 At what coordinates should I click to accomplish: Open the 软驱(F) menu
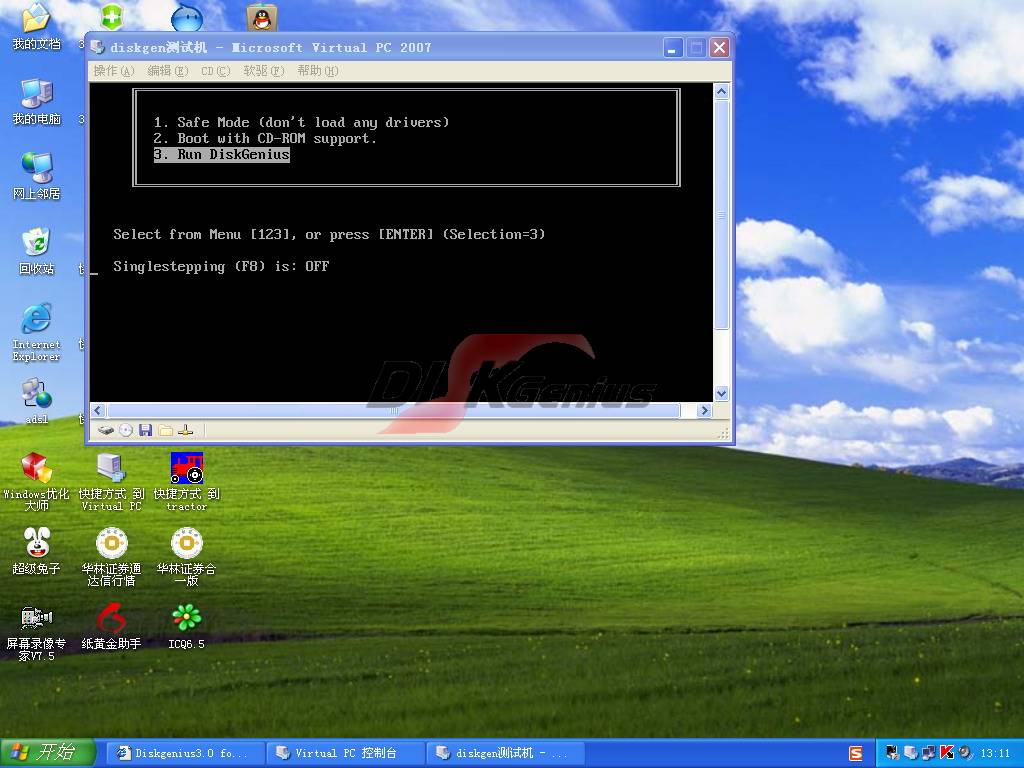click(x=264, y=71)
